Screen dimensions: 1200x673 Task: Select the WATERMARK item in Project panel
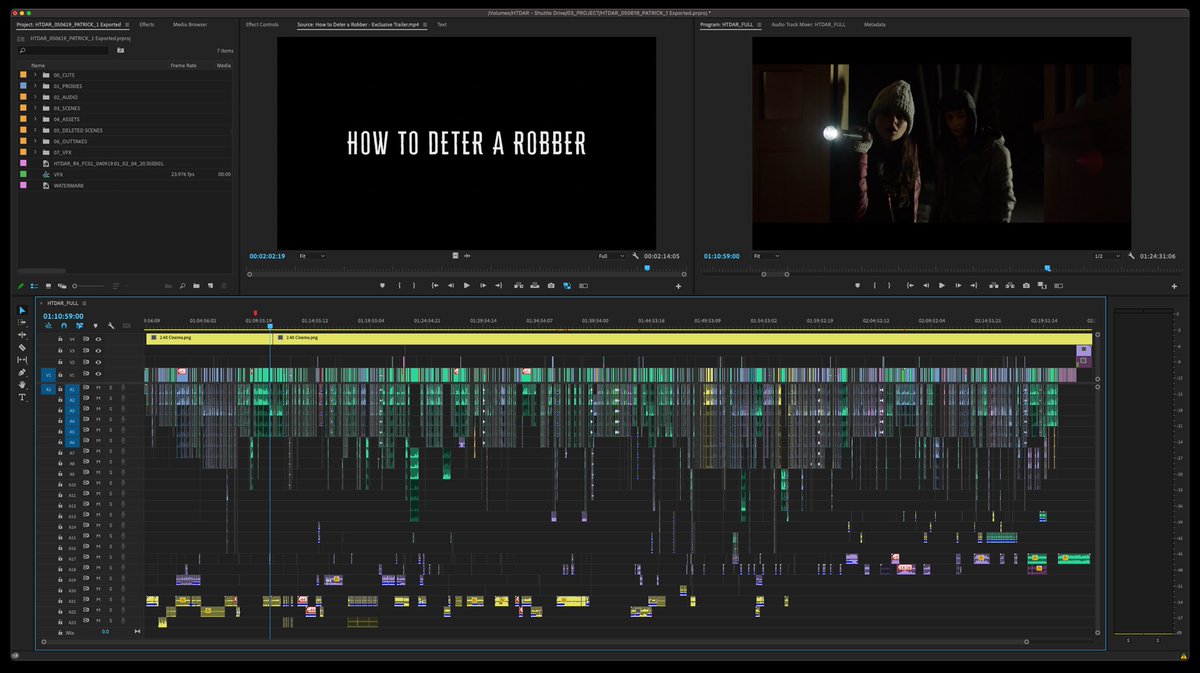(69, 185)
